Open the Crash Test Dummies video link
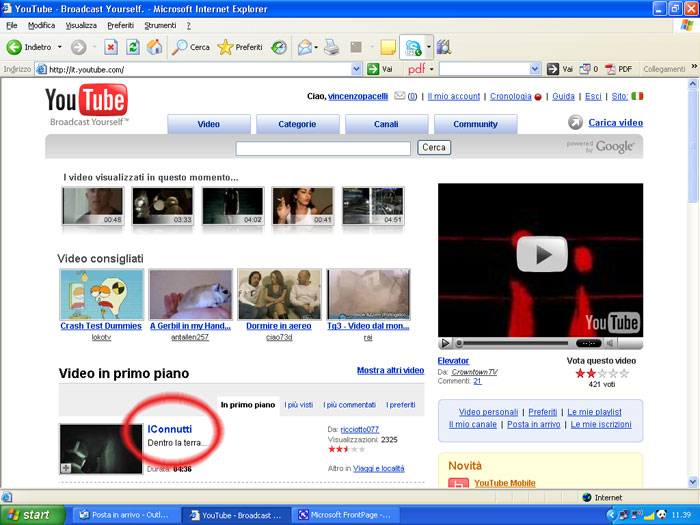 tap(101, 326)
